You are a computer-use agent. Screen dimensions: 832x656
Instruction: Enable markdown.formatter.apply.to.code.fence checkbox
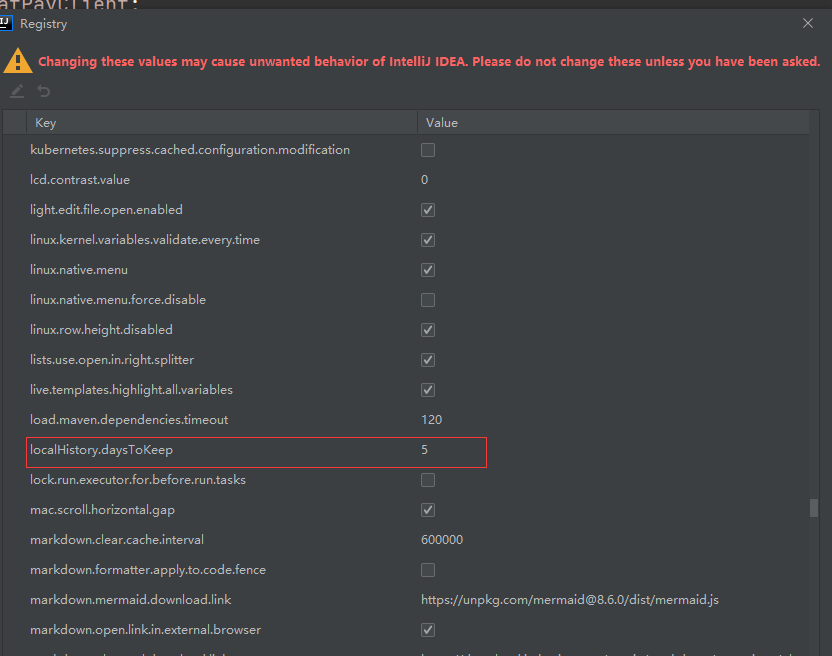pyautogui.click(x=428, y=570)
